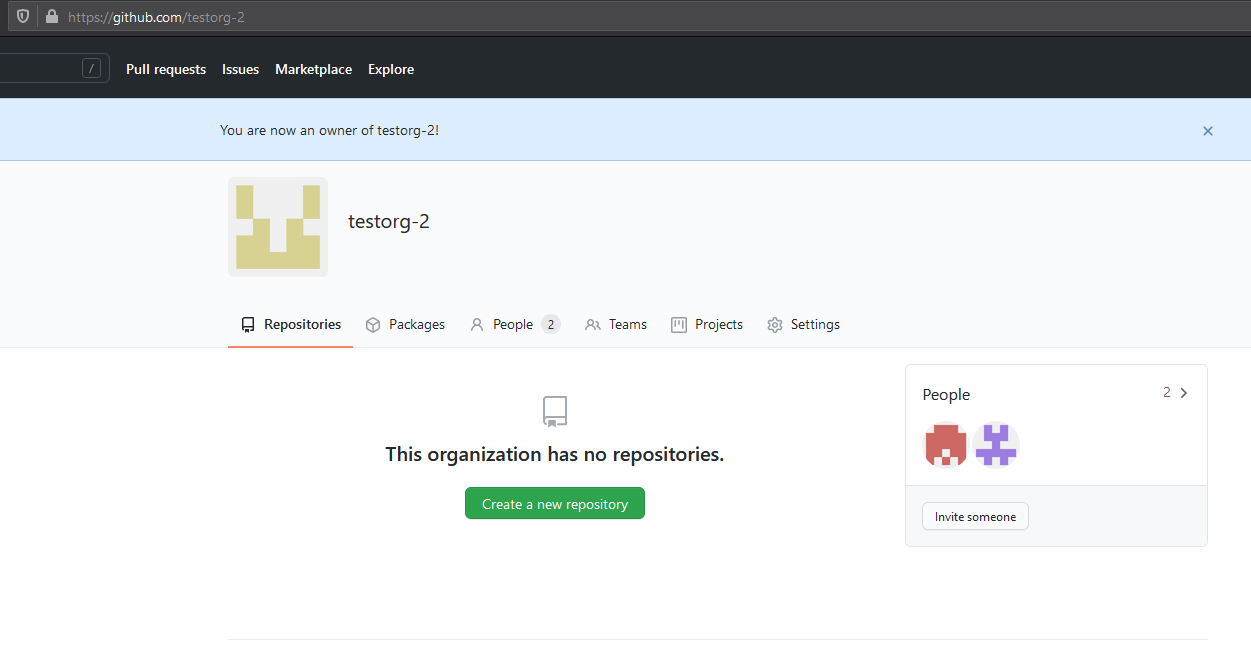Open Explore from the header
This screenshot has height=660, width=1251.
[x=391, y=69]
